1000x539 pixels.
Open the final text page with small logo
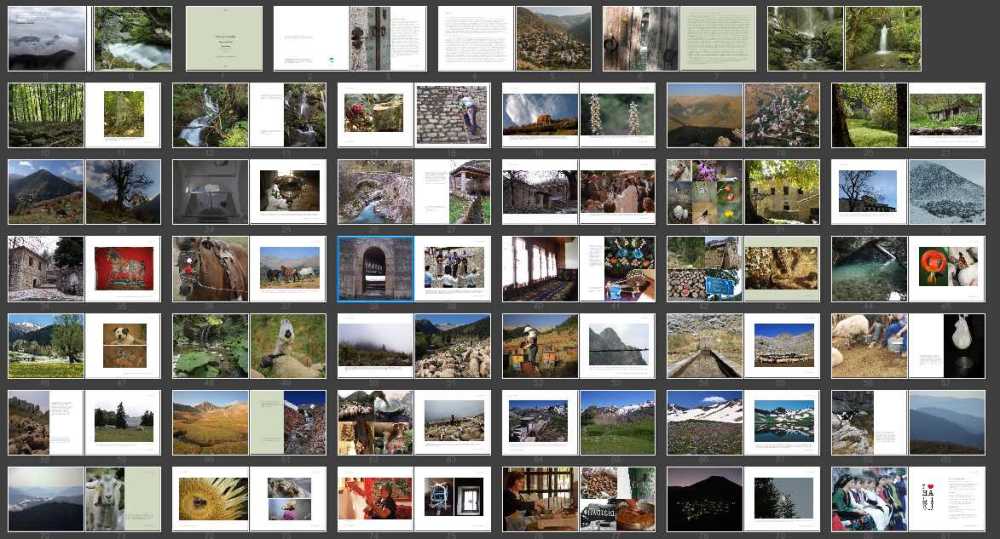coord(946,499)
